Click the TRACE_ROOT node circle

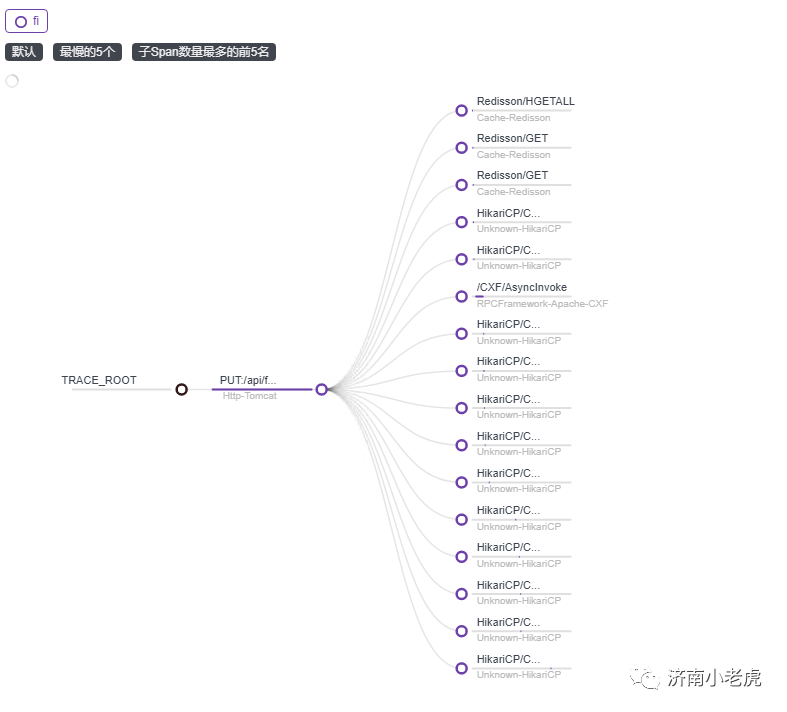pyautogui.click(x=181, y=389)
